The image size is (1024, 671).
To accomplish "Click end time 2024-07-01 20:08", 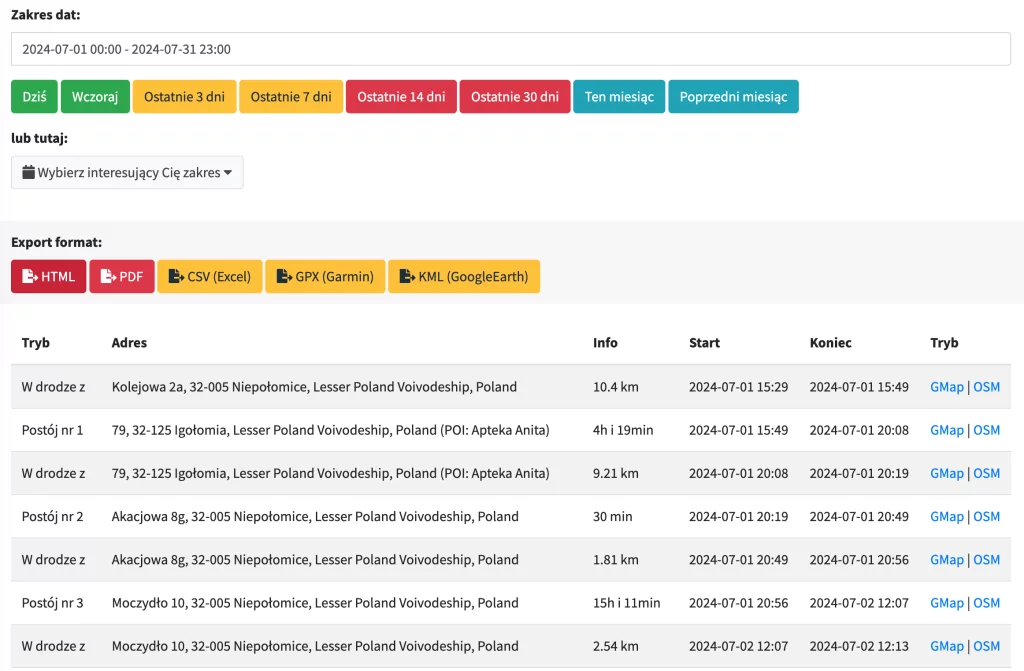I will [x=859, y=430].
